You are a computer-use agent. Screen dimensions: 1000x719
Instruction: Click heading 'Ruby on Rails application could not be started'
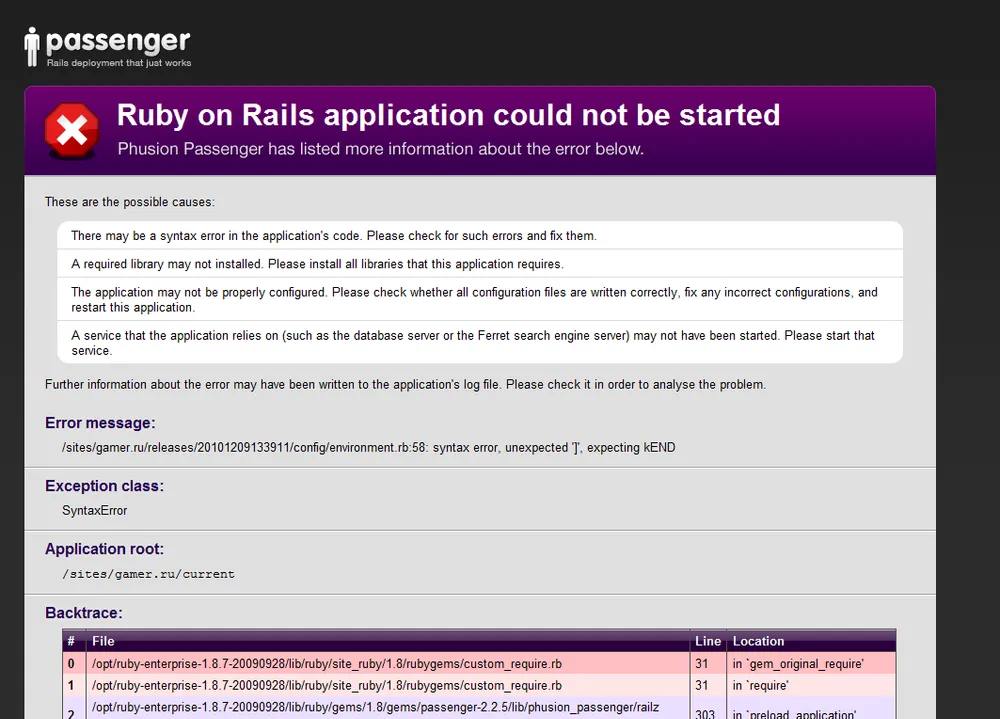click(448, 115)
